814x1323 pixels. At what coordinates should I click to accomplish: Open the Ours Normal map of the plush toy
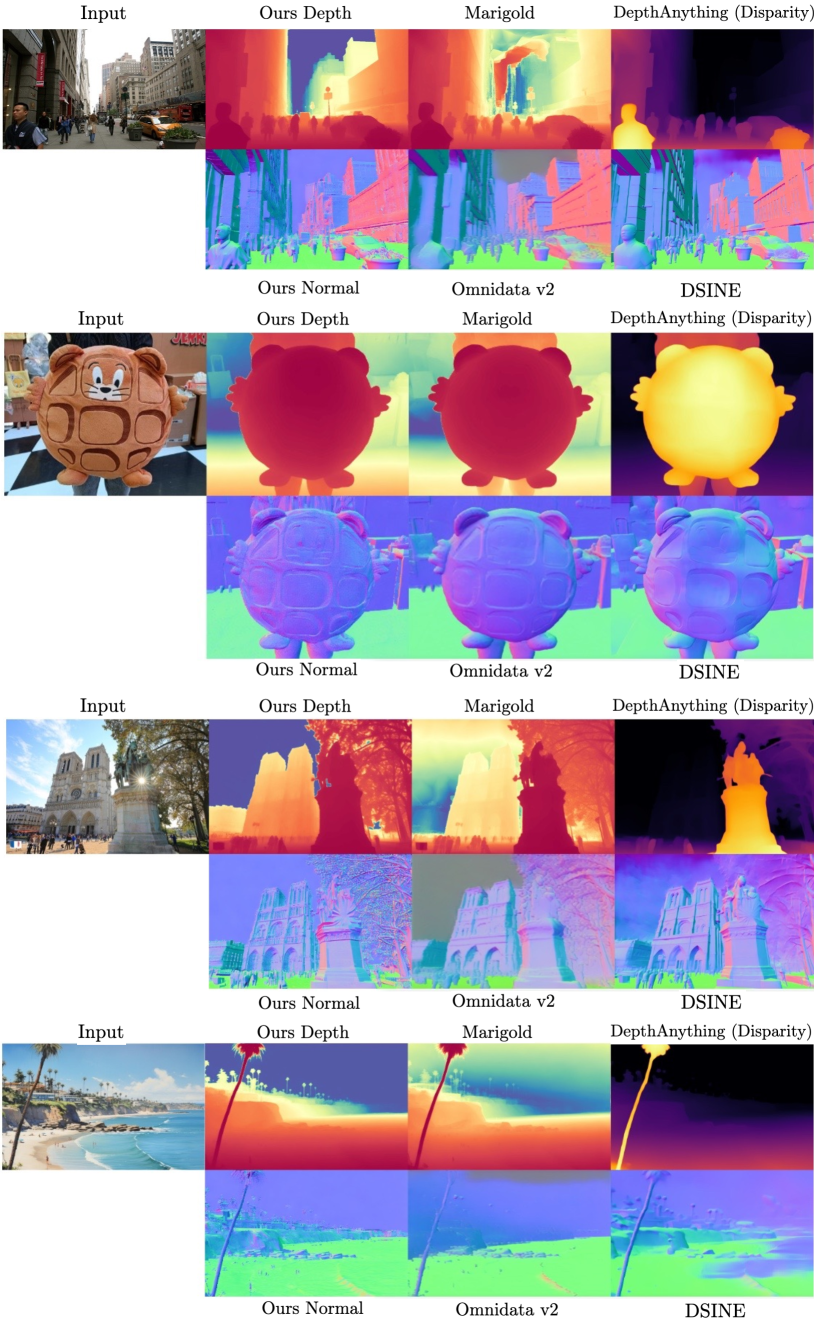coord(307,577)
